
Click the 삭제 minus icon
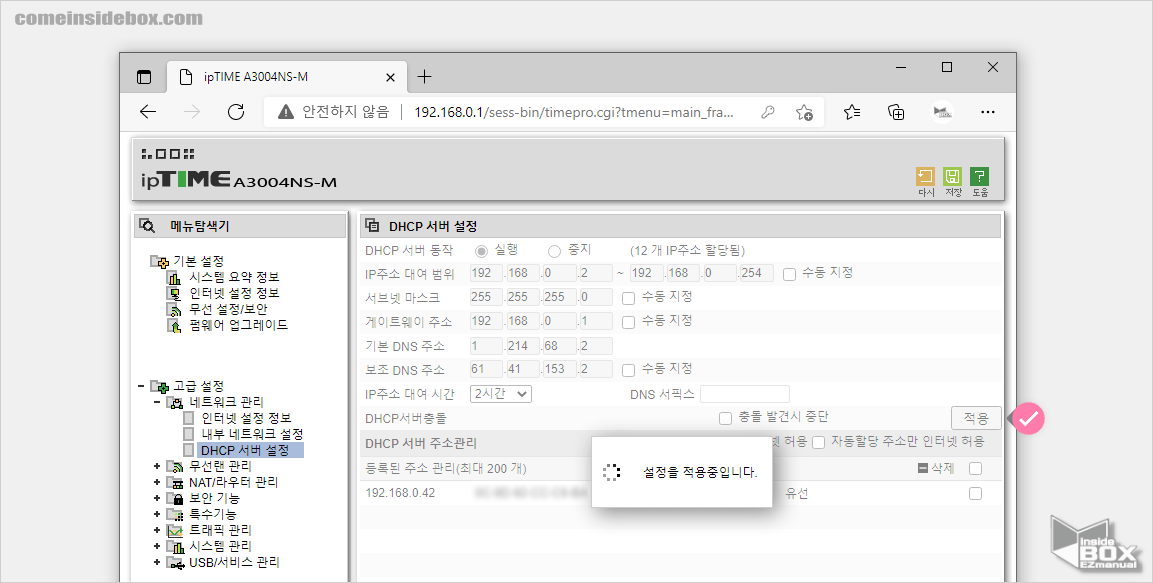[924, 468]
